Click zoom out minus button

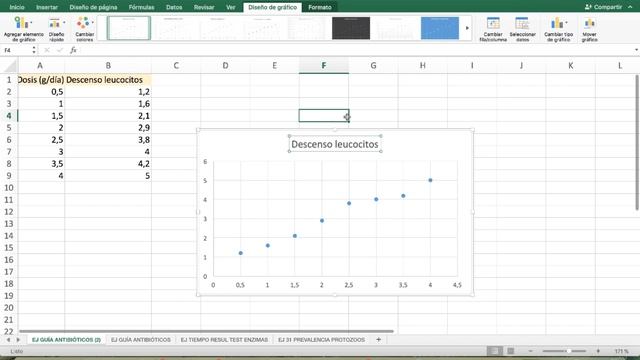point(530,351)
